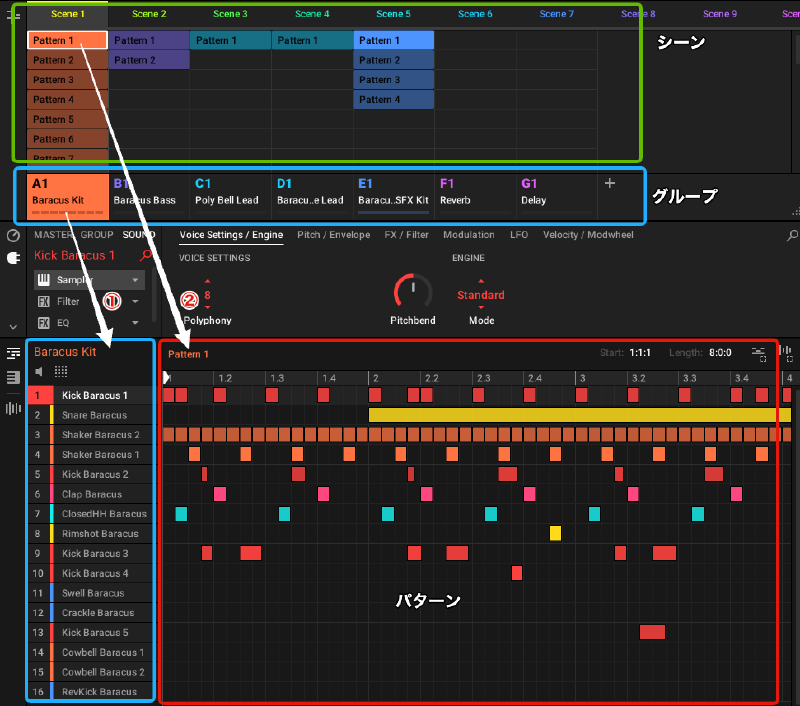Select the plug-in view icon
This screenshot has height=706, width=800.
(13, 258)
